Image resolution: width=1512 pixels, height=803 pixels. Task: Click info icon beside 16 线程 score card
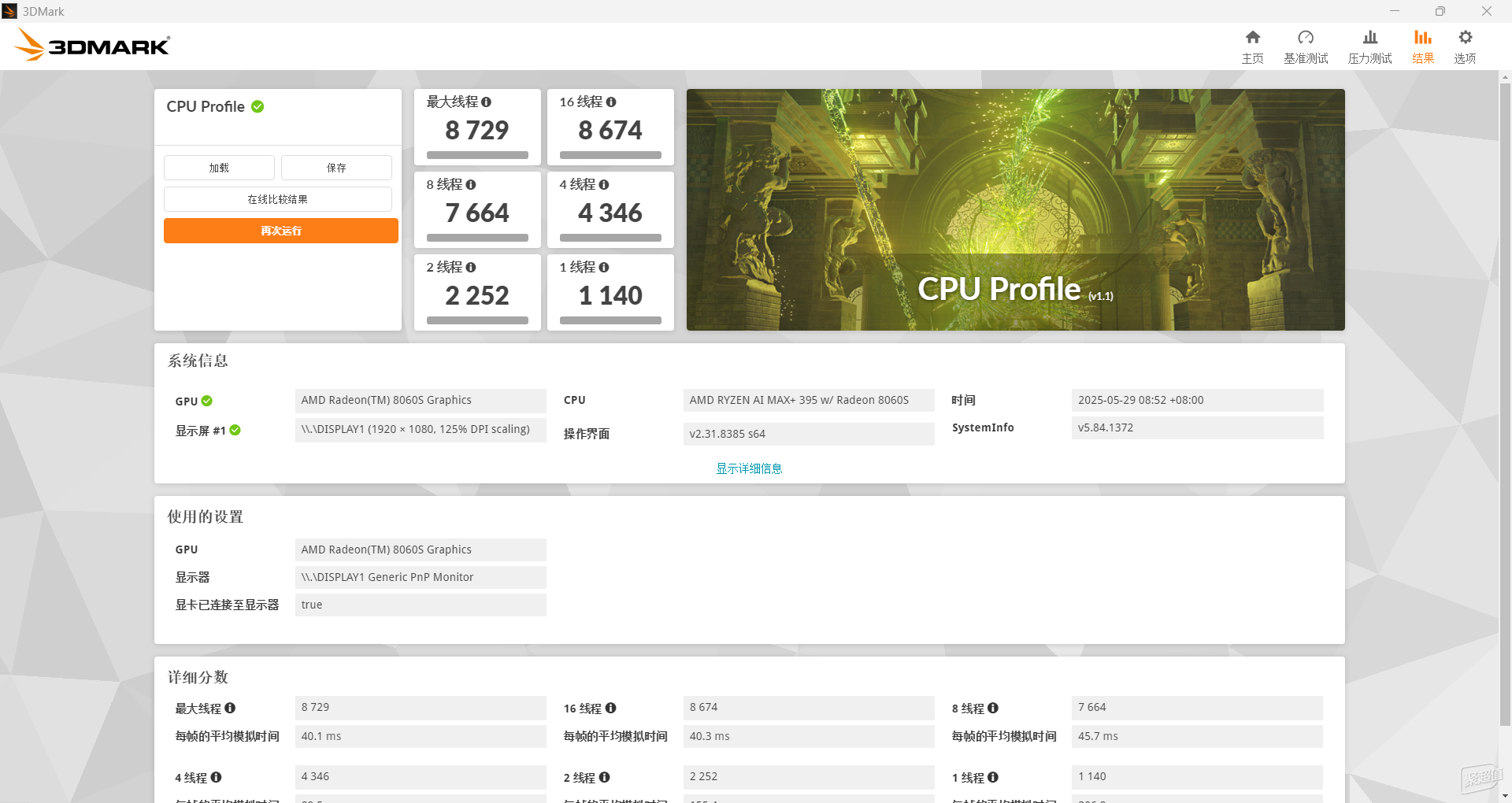[611, 102]
